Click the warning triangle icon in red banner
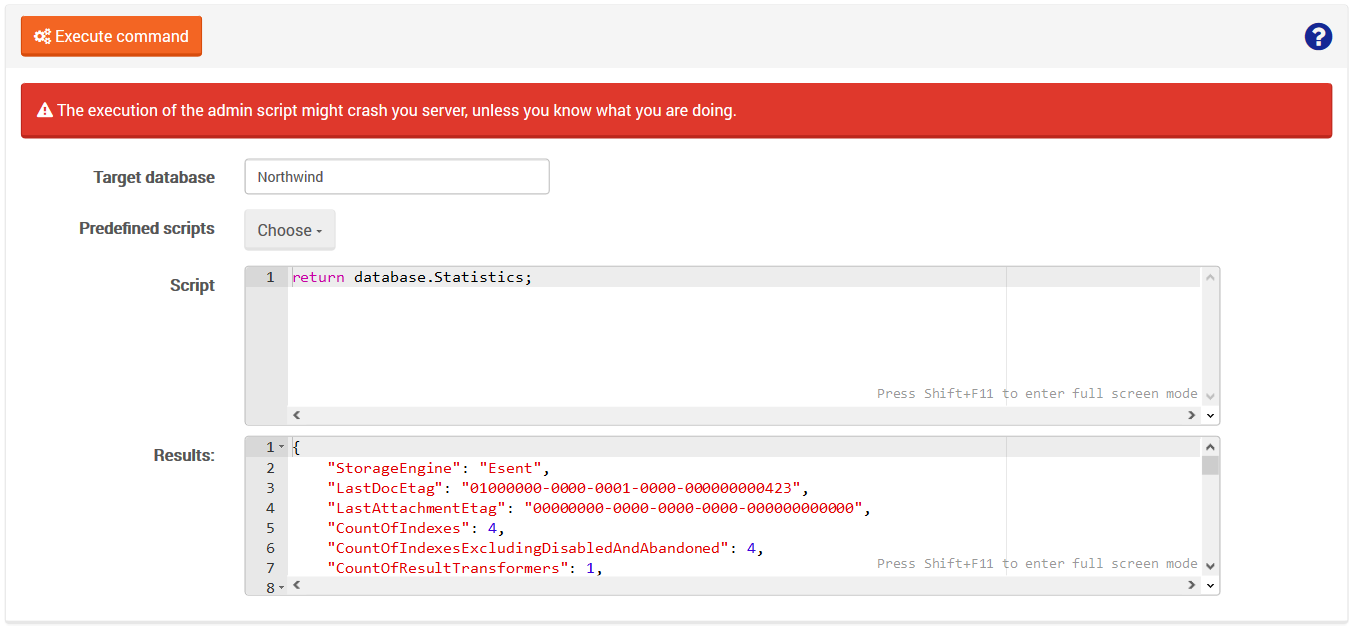Image resolution: width=1355 pixels, height=626 pixels. [45, 110]
